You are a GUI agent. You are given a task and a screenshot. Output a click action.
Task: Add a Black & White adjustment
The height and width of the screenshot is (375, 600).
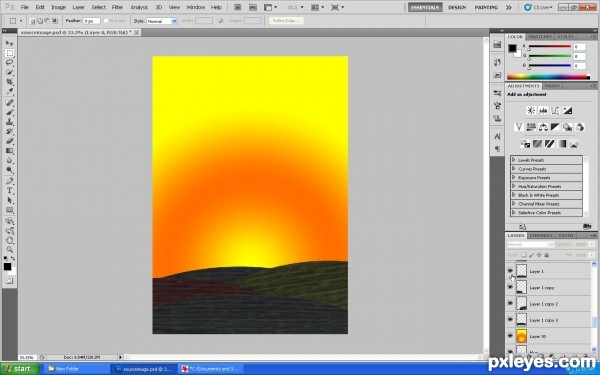[555, 127]
